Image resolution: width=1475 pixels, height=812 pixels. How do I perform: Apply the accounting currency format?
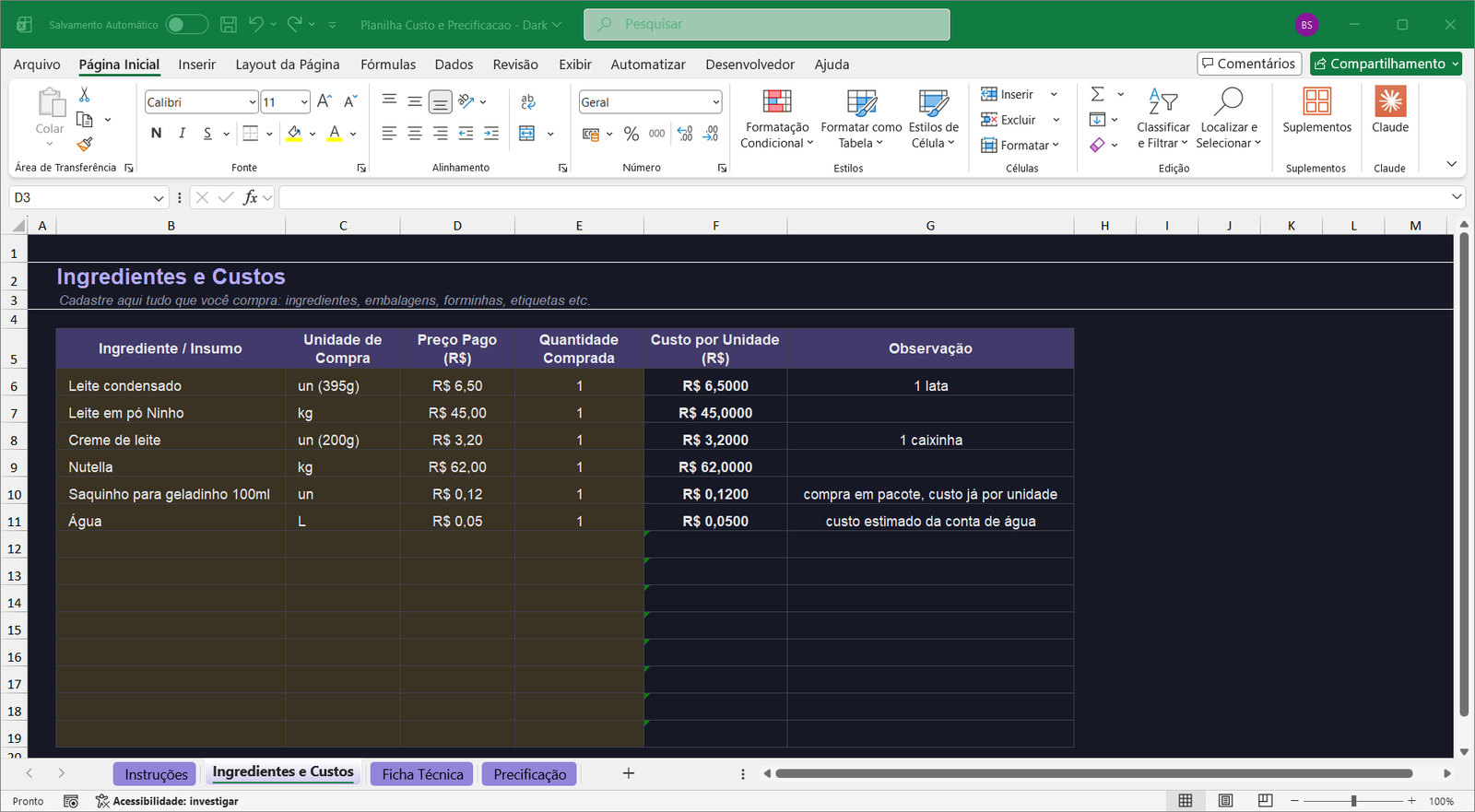(591, 135)
